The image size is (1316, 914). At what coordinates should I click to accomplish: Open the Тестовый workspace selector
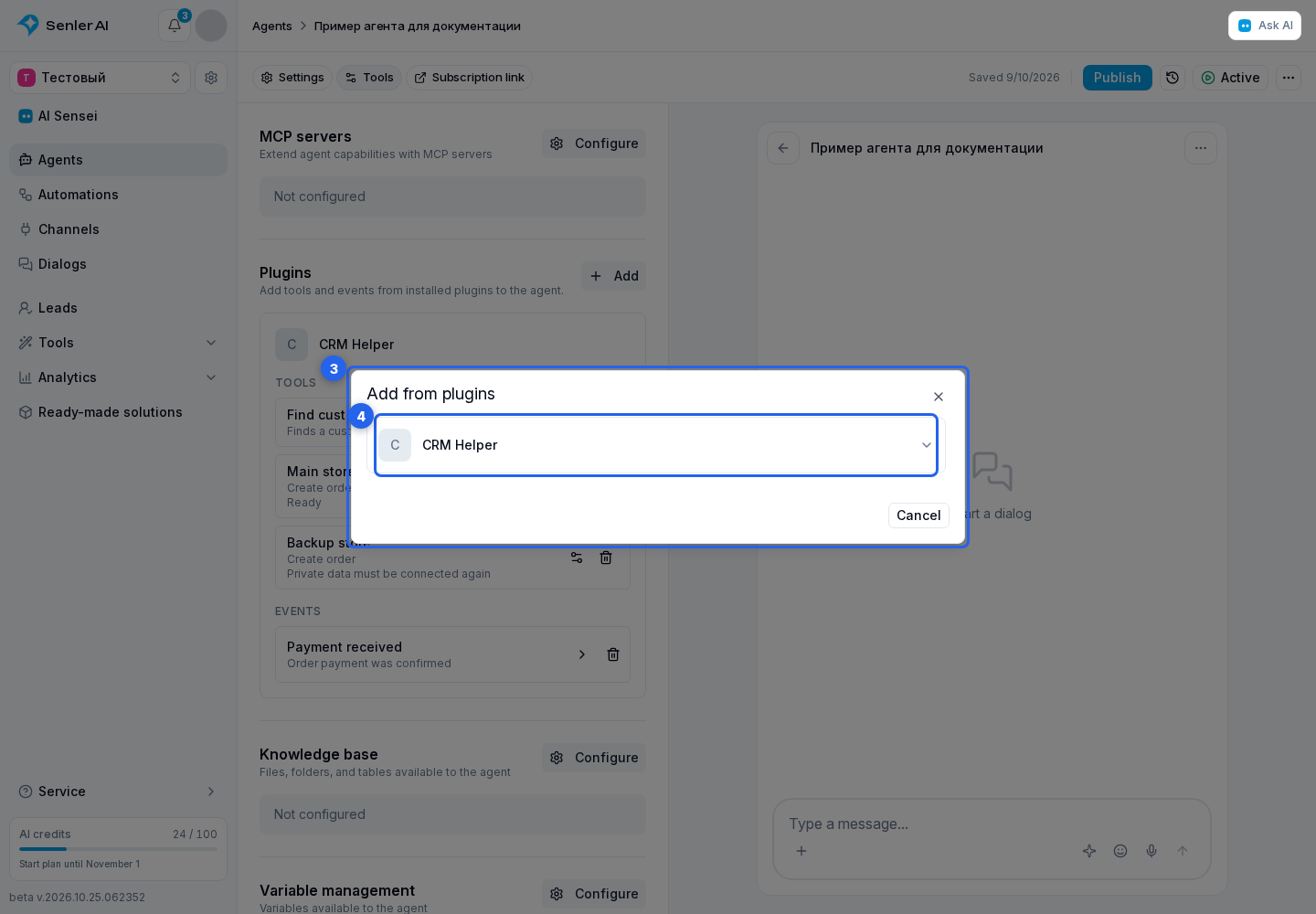click(x=101, y=78)
